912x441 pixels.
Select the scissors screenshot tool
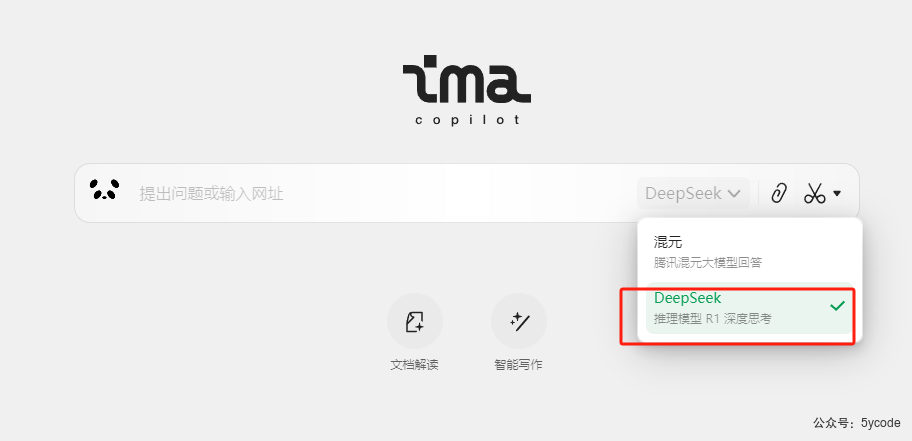[815, 193]
